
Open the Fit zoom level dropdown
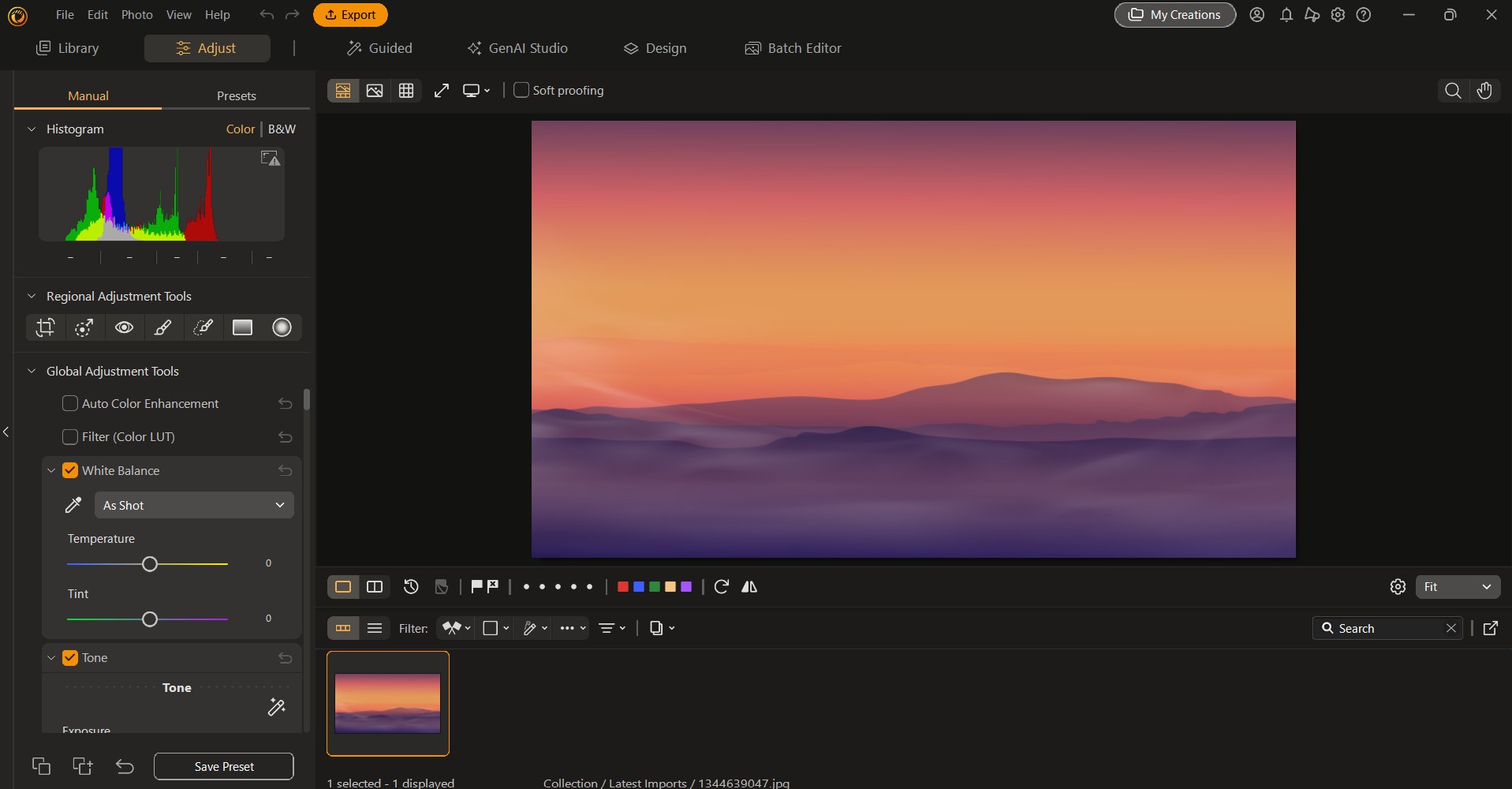coord(1458,587)
